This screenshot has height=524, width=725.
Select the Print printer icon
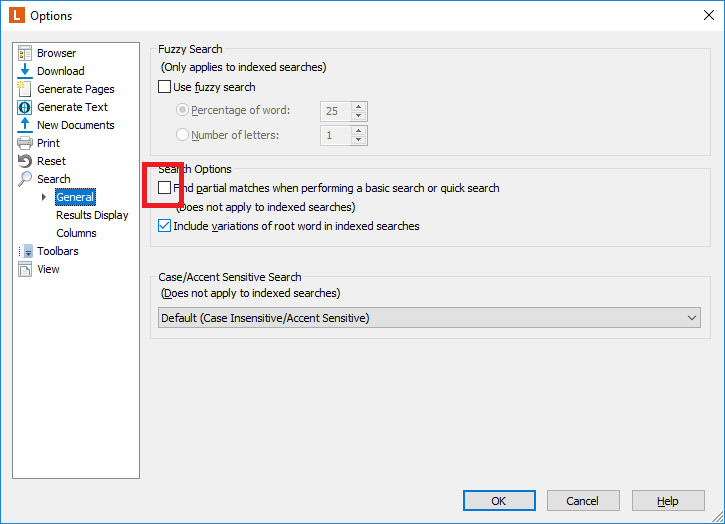click(x=25, y=143)
